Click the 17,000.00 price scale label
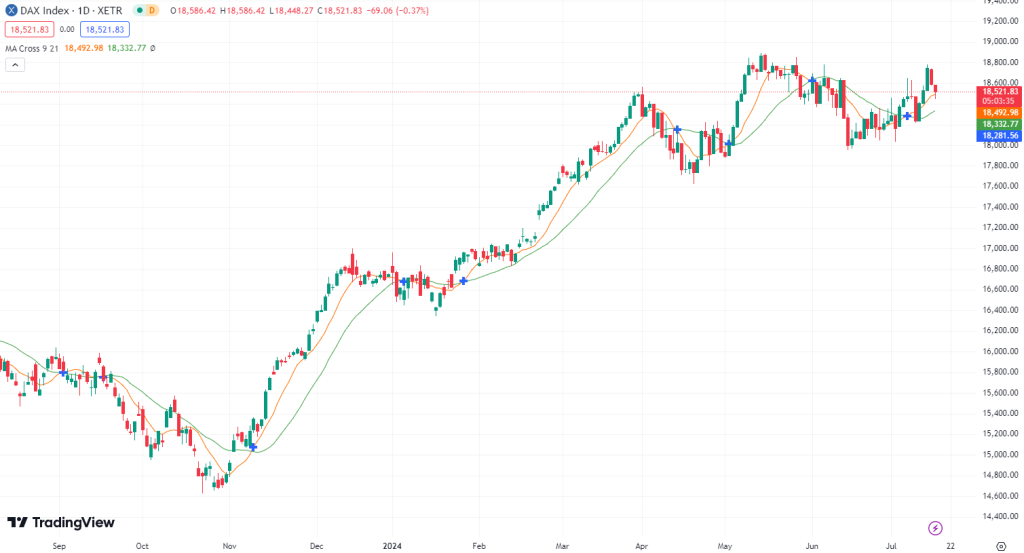 pos(1000,248)
